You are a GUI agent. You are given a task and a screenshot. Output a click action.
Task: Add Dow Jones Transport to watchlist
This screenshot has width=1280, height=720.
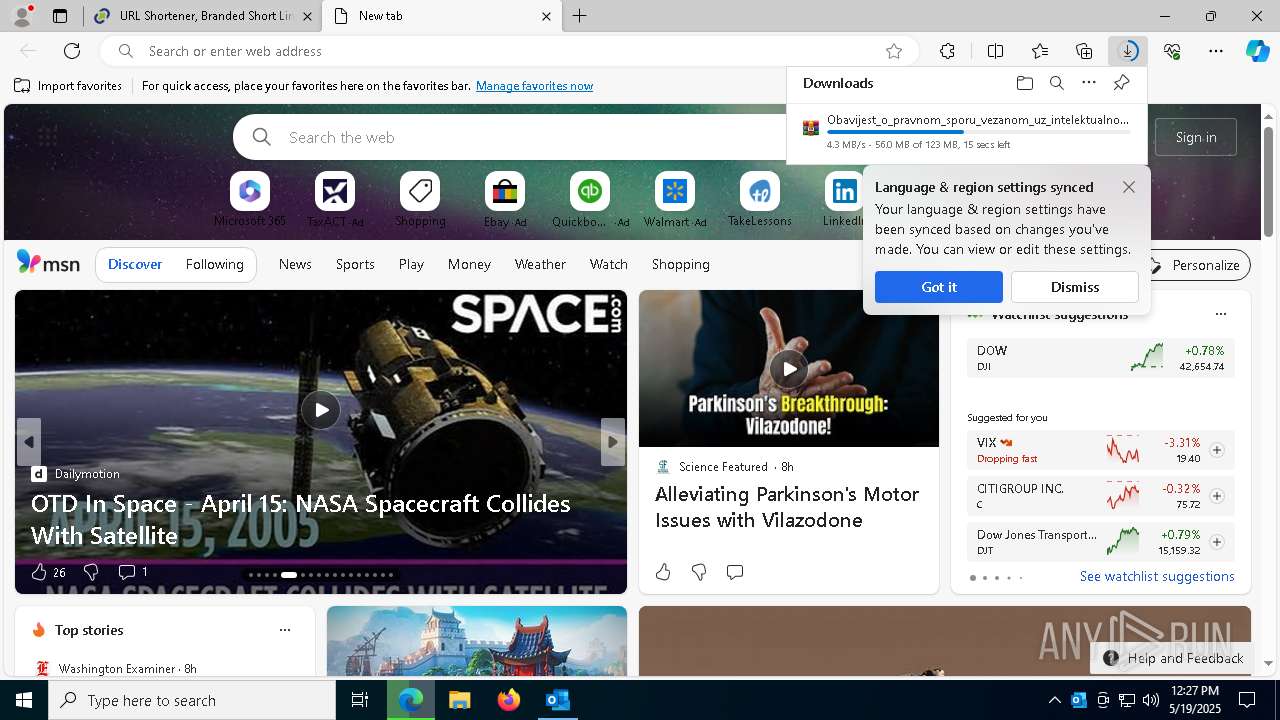1217,542
